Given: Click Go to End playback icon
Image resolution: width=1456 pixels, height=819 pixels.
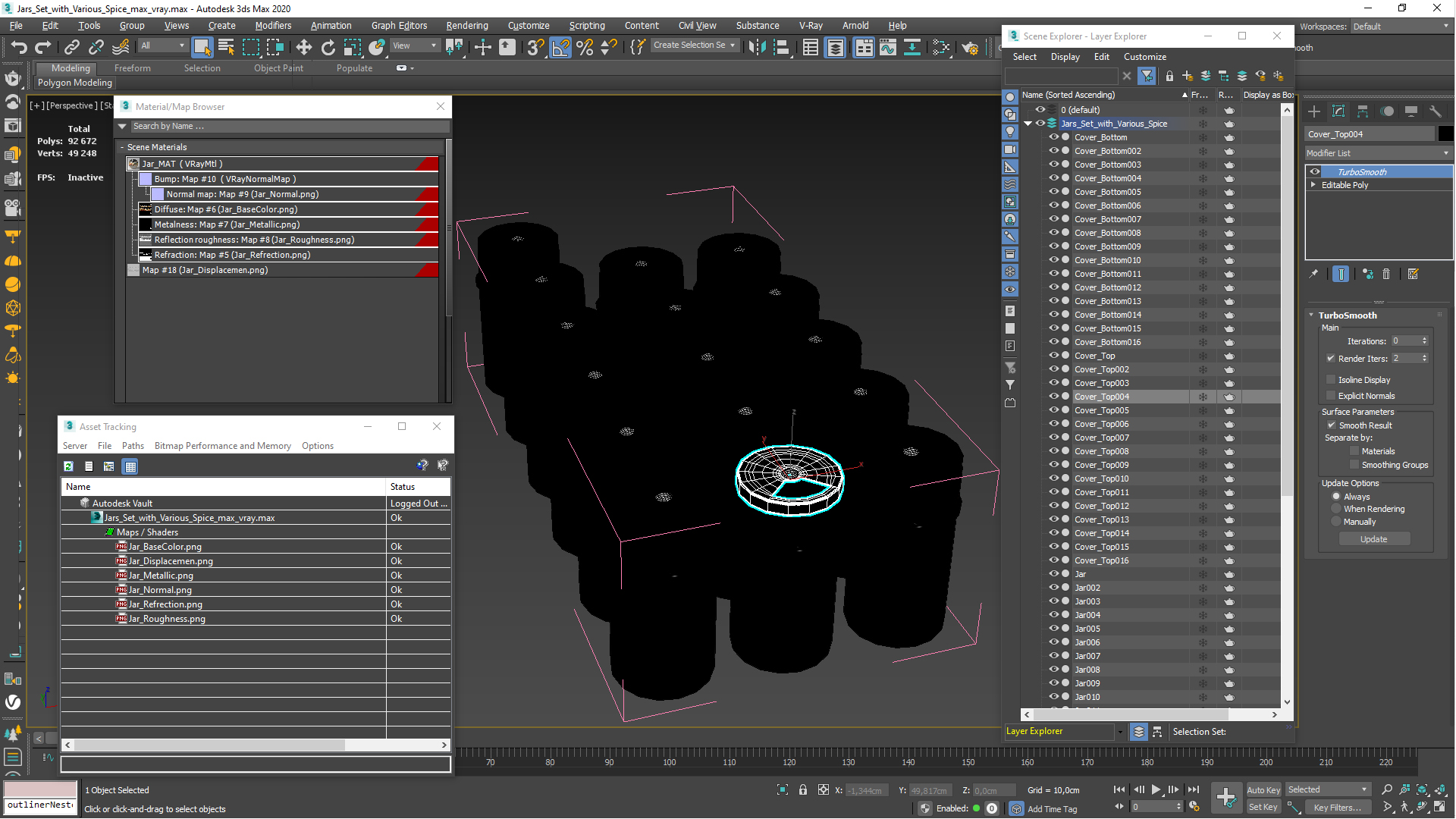Looking at the screenshot, I should [x=1193, y=789].
